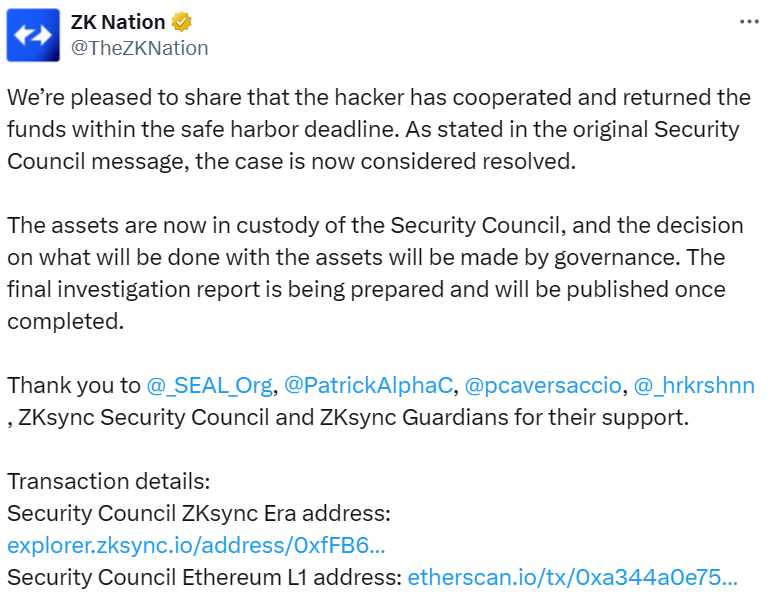
Task: Click the final investigation report sentence
Action: [366, 289]
